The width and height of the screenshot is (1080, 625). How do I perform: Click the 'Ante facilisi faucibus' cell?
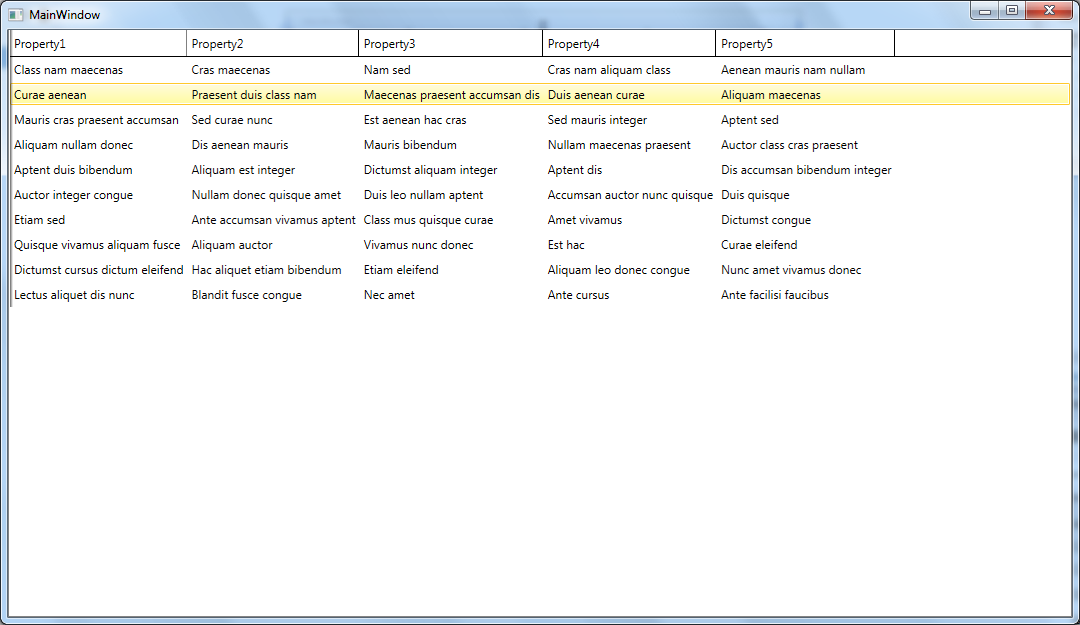coord(775,295)
